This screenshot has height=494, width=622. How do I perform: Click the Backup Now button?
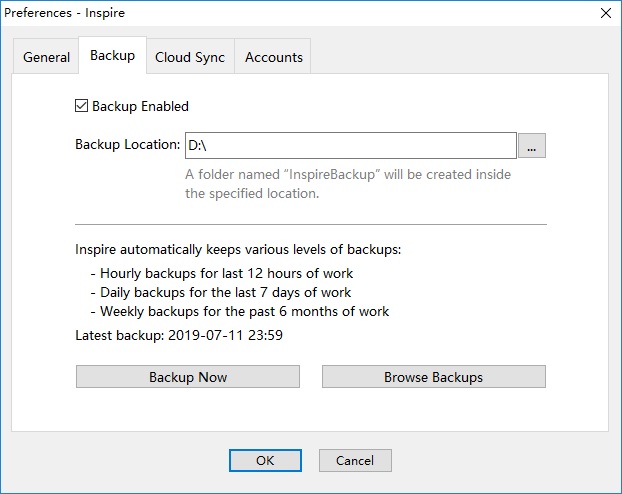(x=188, y=377)
